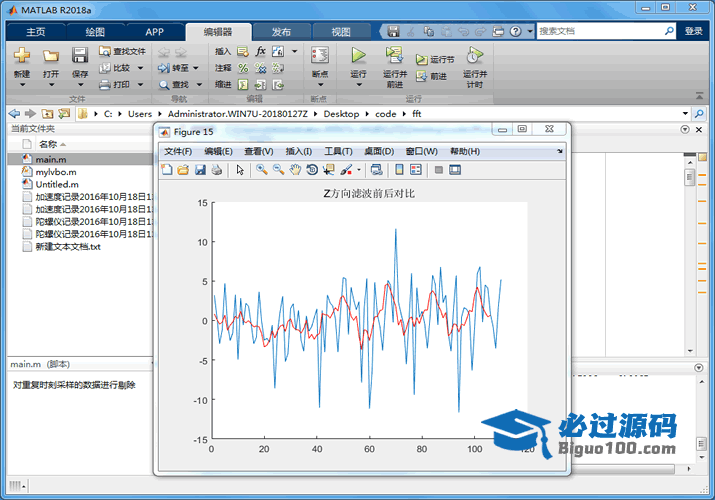Click the comment percent icon
The width and height of the screenshot is (715, 500).
coord(243,68)
